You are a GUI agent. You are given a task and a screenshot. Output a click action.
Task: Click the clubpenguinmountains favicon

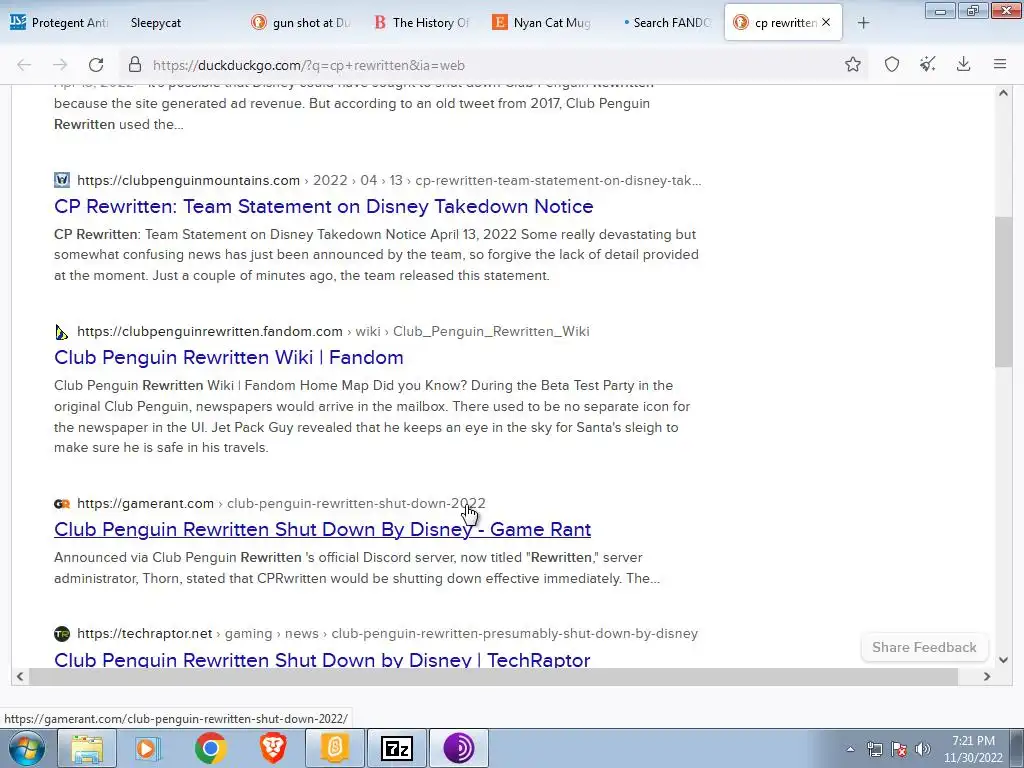pyautogui.click(x=62, y=180)
